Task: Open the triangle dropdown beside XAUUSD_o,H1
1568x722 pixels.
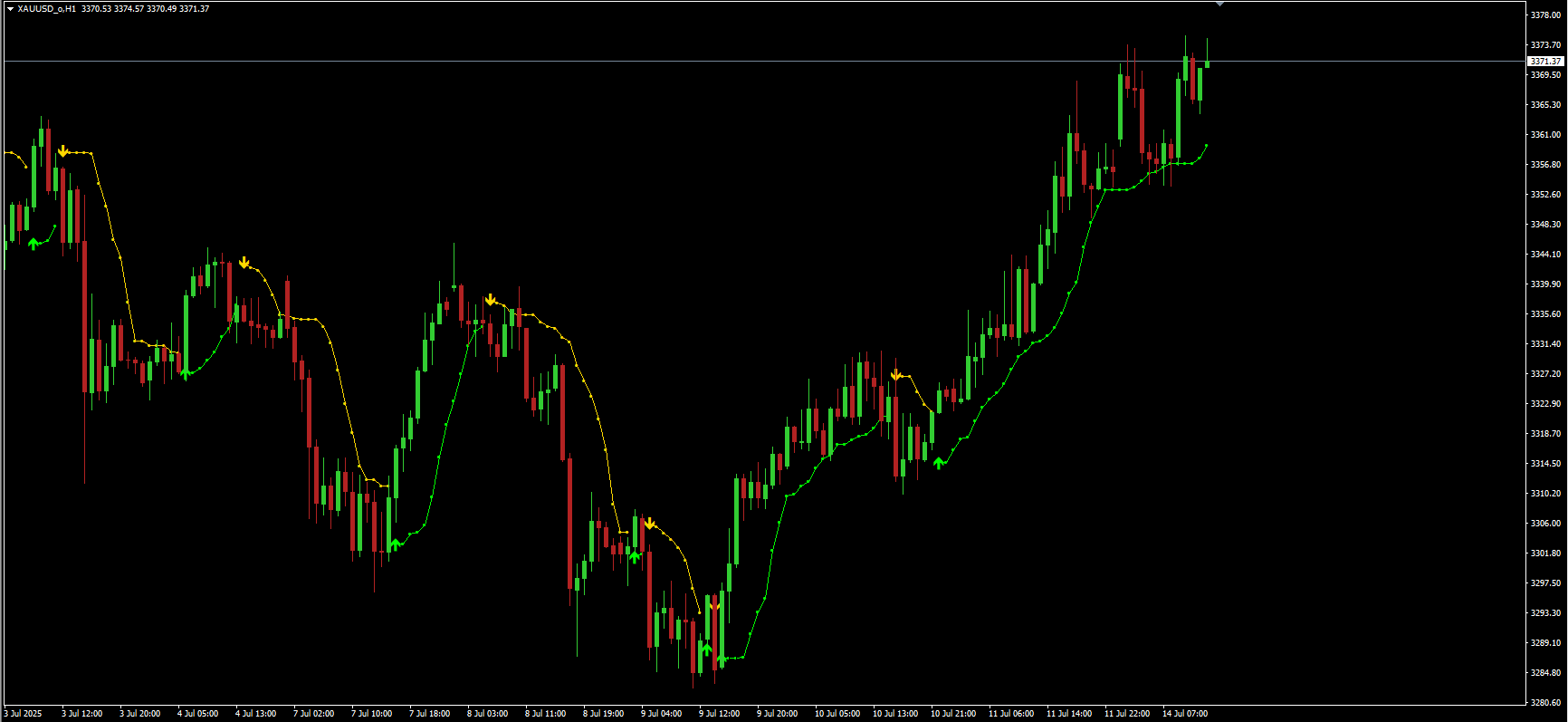Action: coord(10,9)
